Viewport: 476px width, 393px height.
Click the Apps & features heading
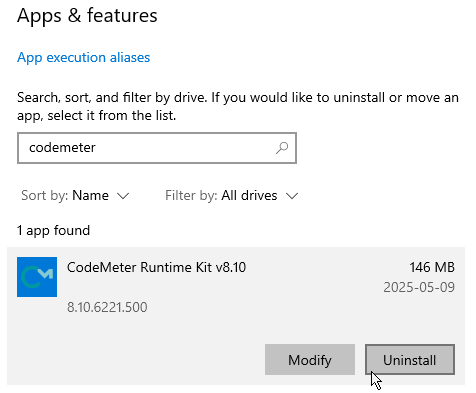[87, 15]
